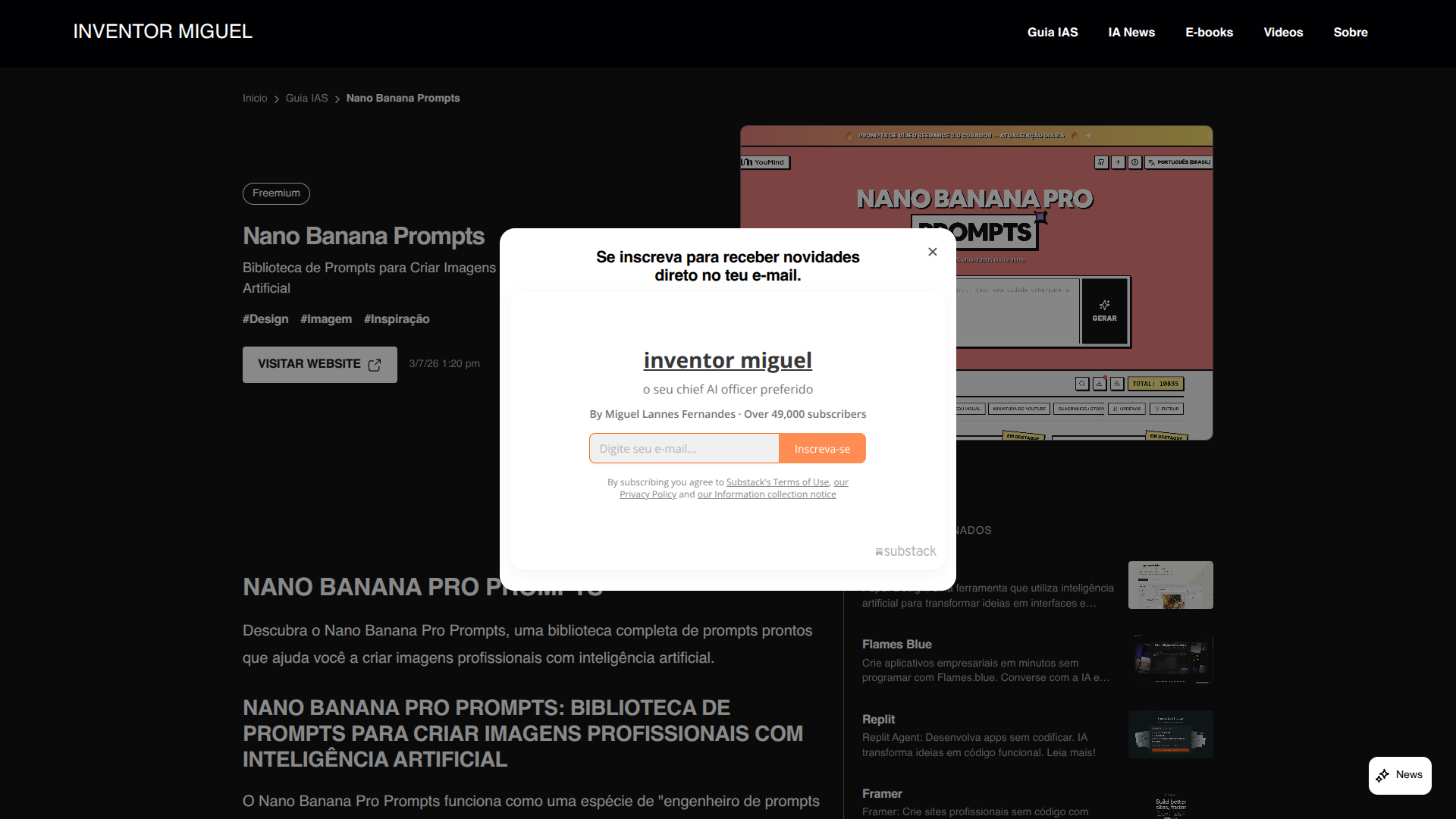Open the News floating button
Viewport: 1456px width, 819px height.
click(1400, 775)
